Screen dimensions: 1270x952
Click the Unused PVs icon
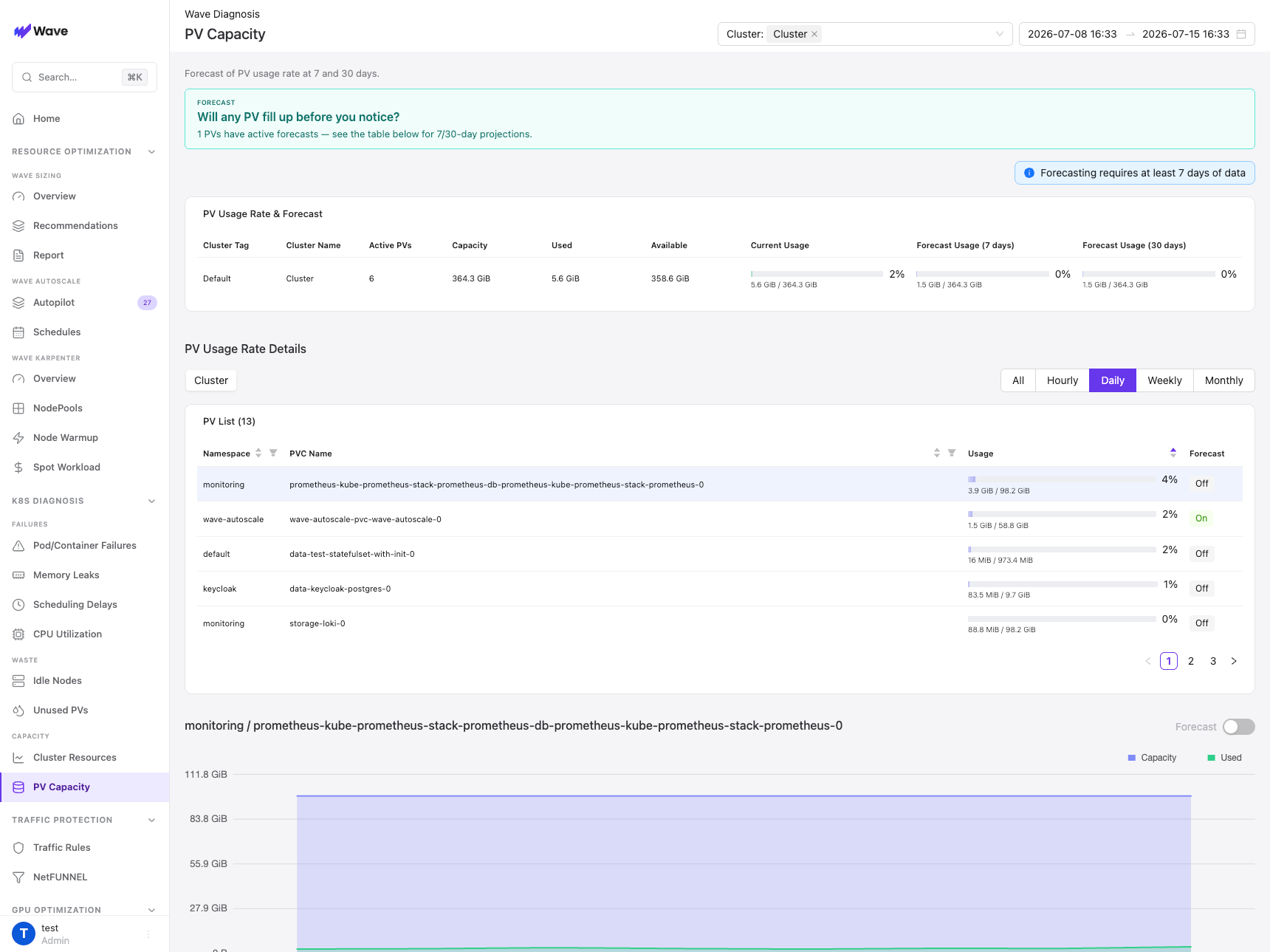click(x=18, y=710)
